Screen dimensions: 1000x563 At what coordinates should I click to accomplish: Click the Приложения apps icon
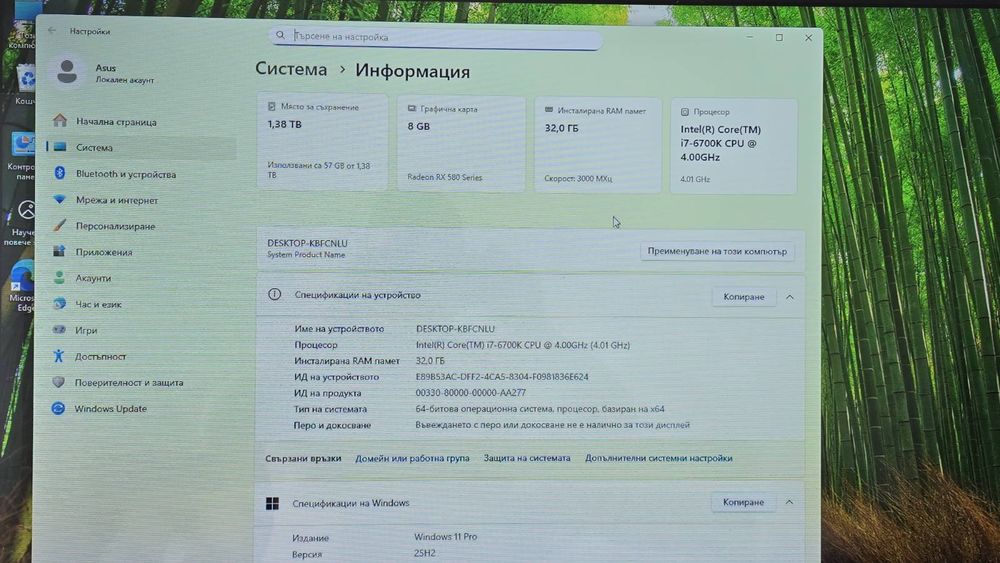click(x=59, y=251)
